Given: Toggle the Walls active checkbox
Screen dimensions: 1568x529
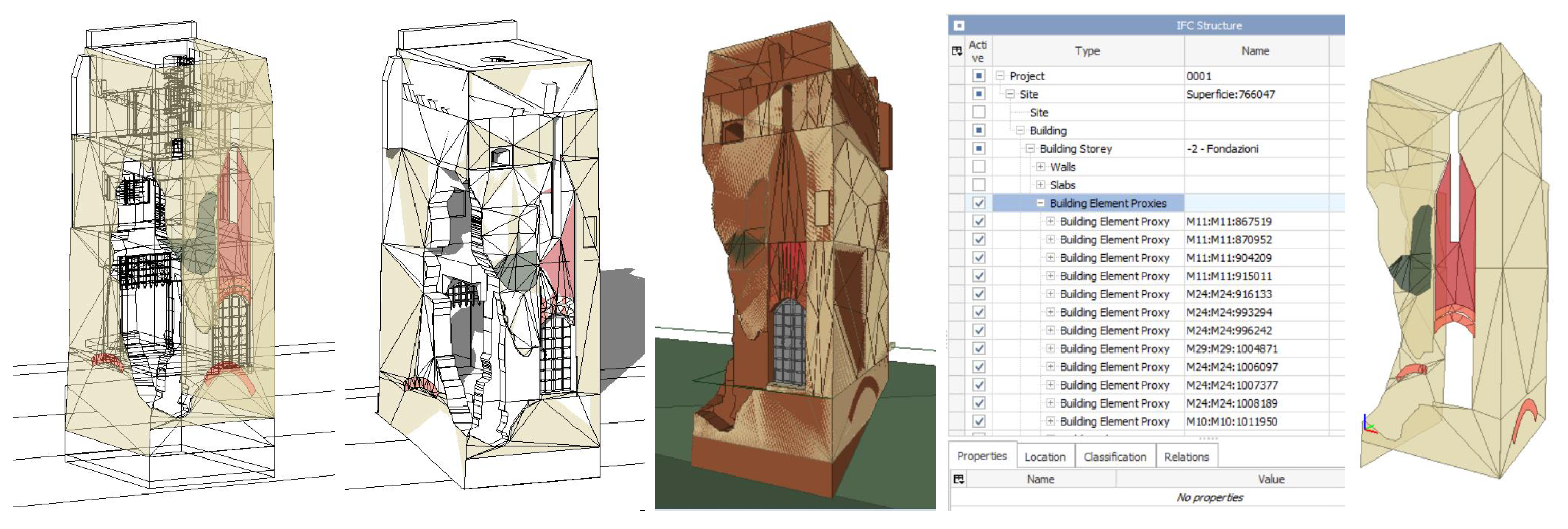Looking at the screenshot, I should tap(978, 167).
